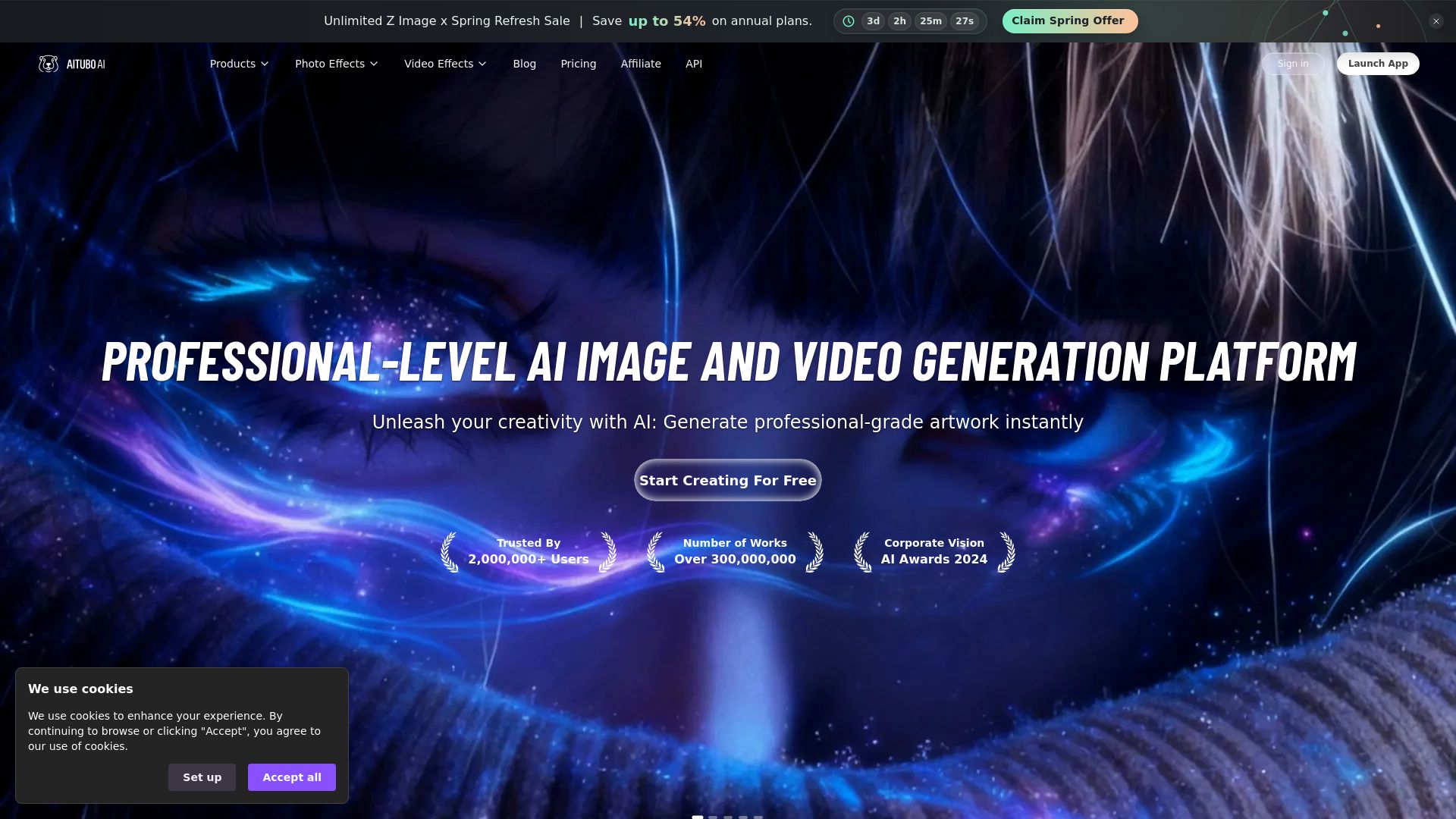1456x819 pixels.
Task: Navigate to the API page
Action: (x=693, y=64)
